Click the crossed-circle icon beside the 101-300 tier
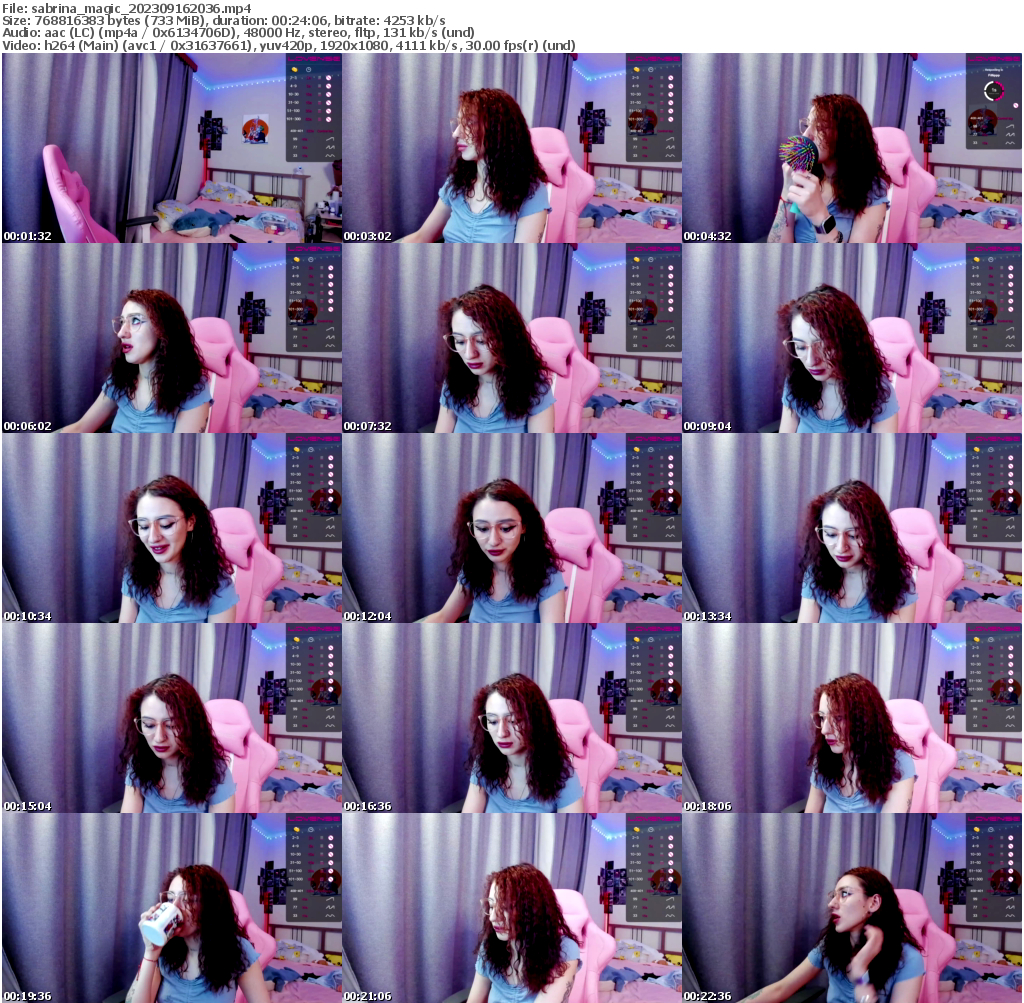 click(x=329, y=119)
